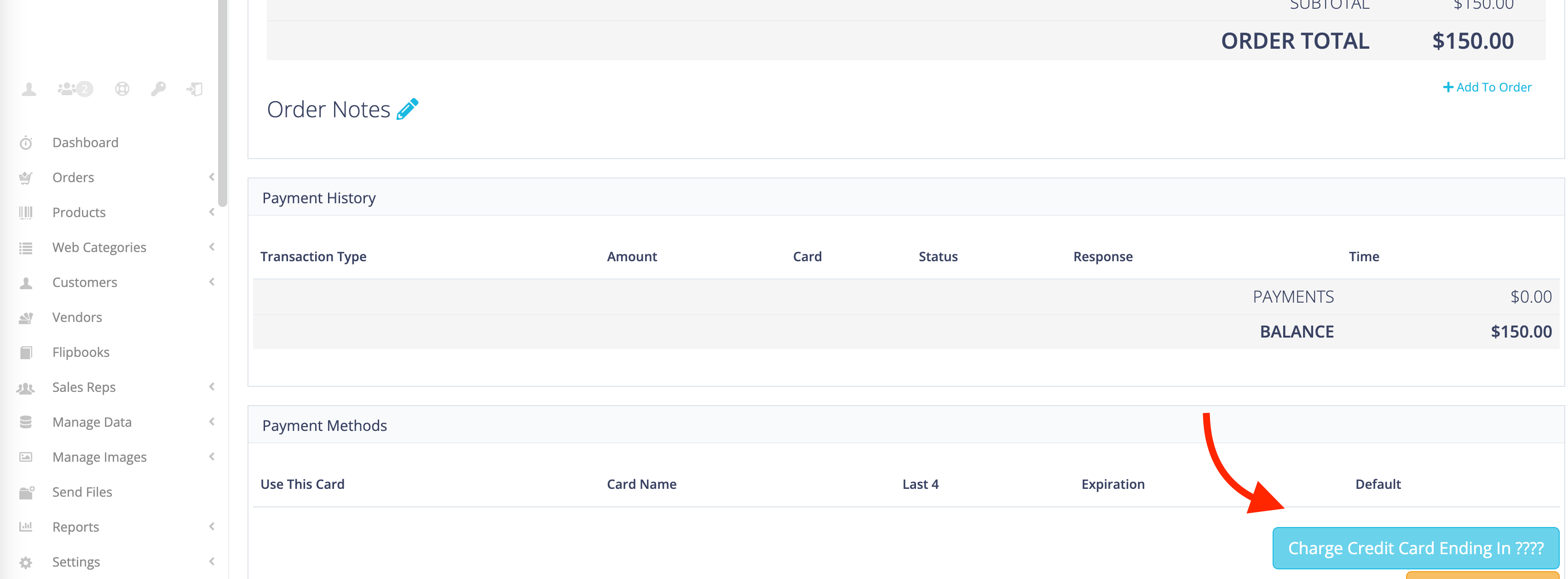
Task: Click the Reports chart icon
Action: pyautogui.click(x=26, y=527)
